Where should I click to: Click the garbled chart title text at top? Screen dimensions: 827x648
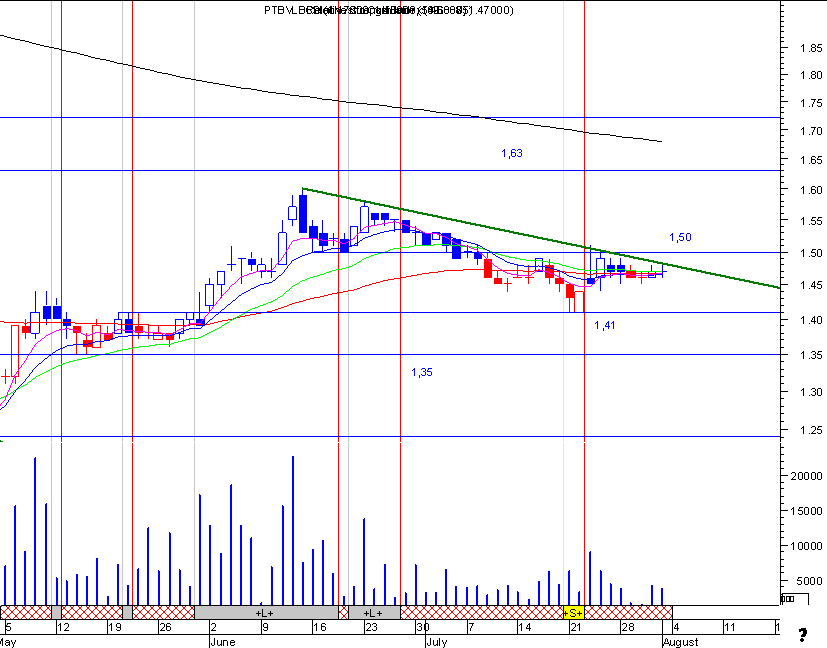click(x=389, y=10)
